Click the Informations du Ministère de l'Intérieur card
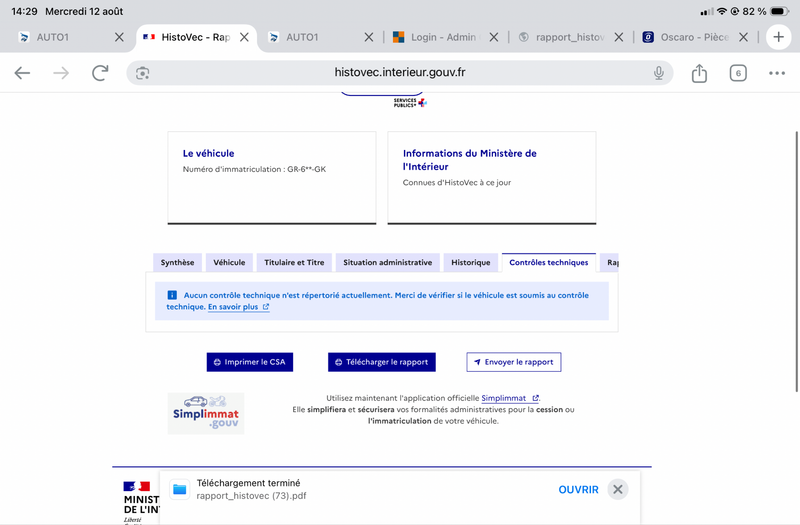Image resolution: width=800 pixels, height=525 pixels. click(x=492, y=178)
